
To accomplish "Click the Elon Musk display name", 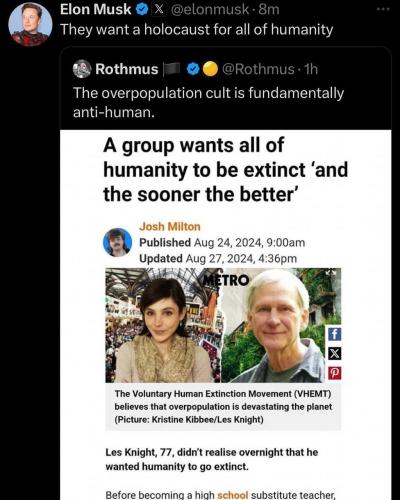I will click(95, 10).
